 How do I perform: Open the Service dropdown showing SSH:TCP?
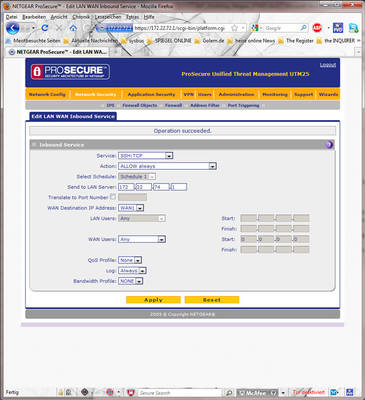click(146, 156)
